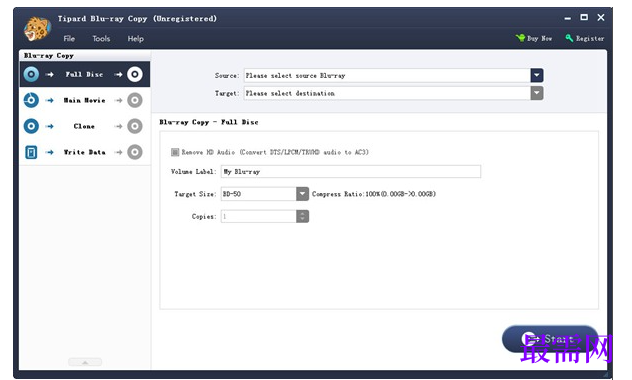Image resolution: width=632 pixels, height=380 pixels.
Task: Click the Full Disc target disc icon
Action: [135, 74]
